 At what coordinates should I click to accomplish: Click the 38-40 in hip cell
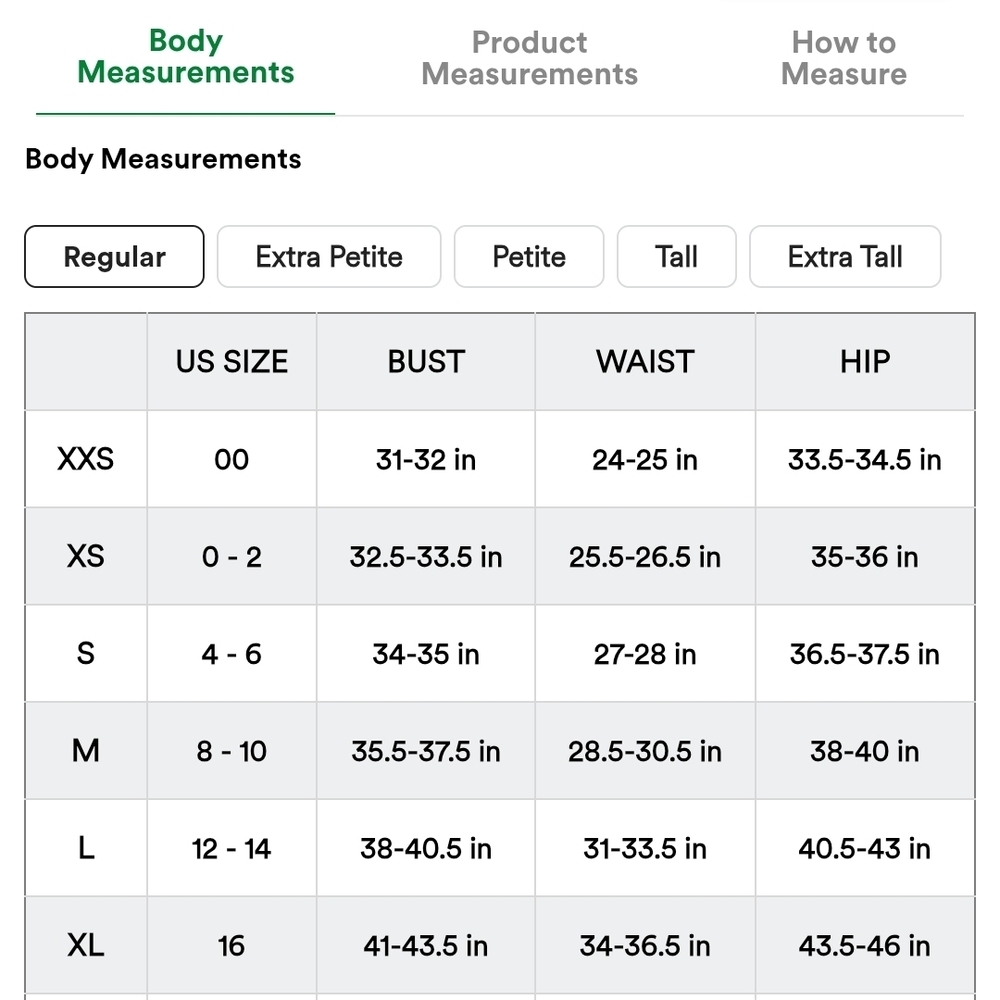pos(865,751)
